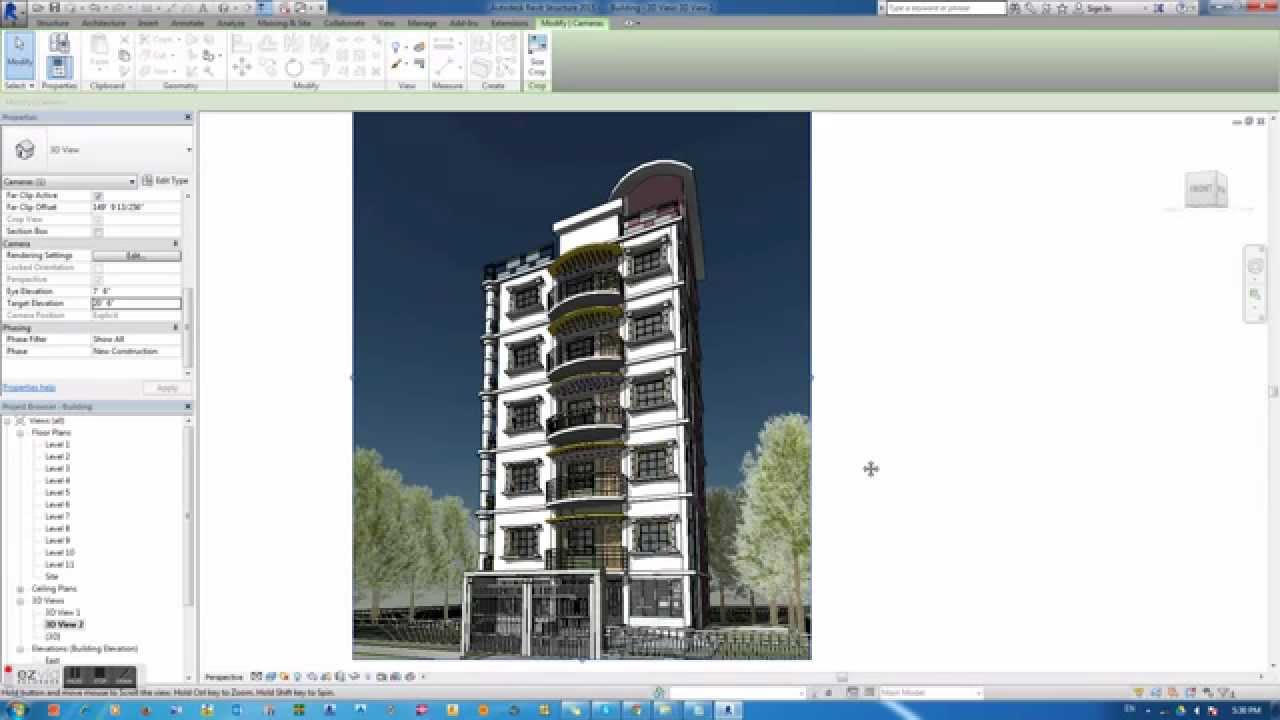Open the Properties help link
The width and height of the screenshot is (1280, 720).
coord(29,387)
